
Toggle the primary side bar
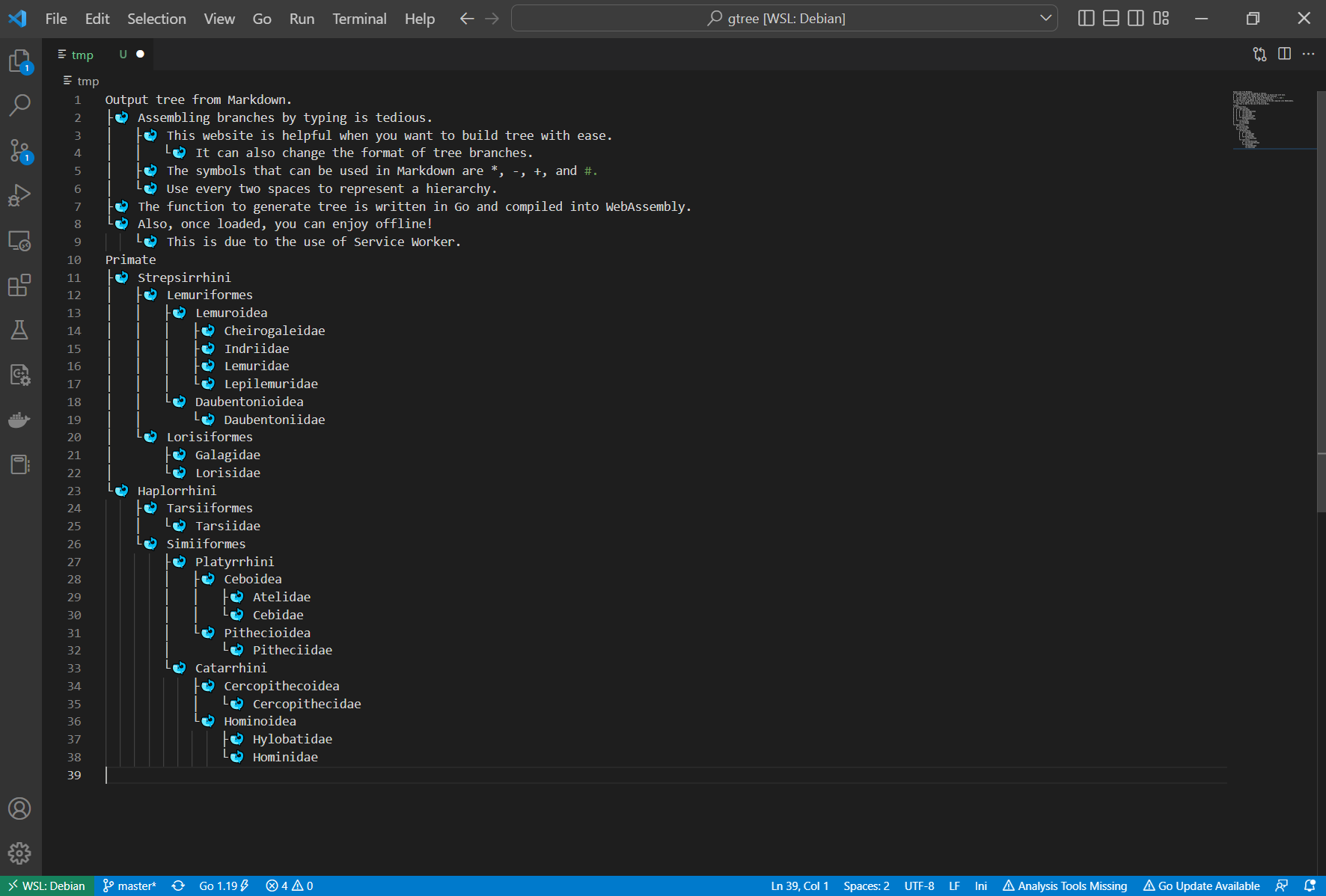pyautogui.click(x=1087, y=19)
